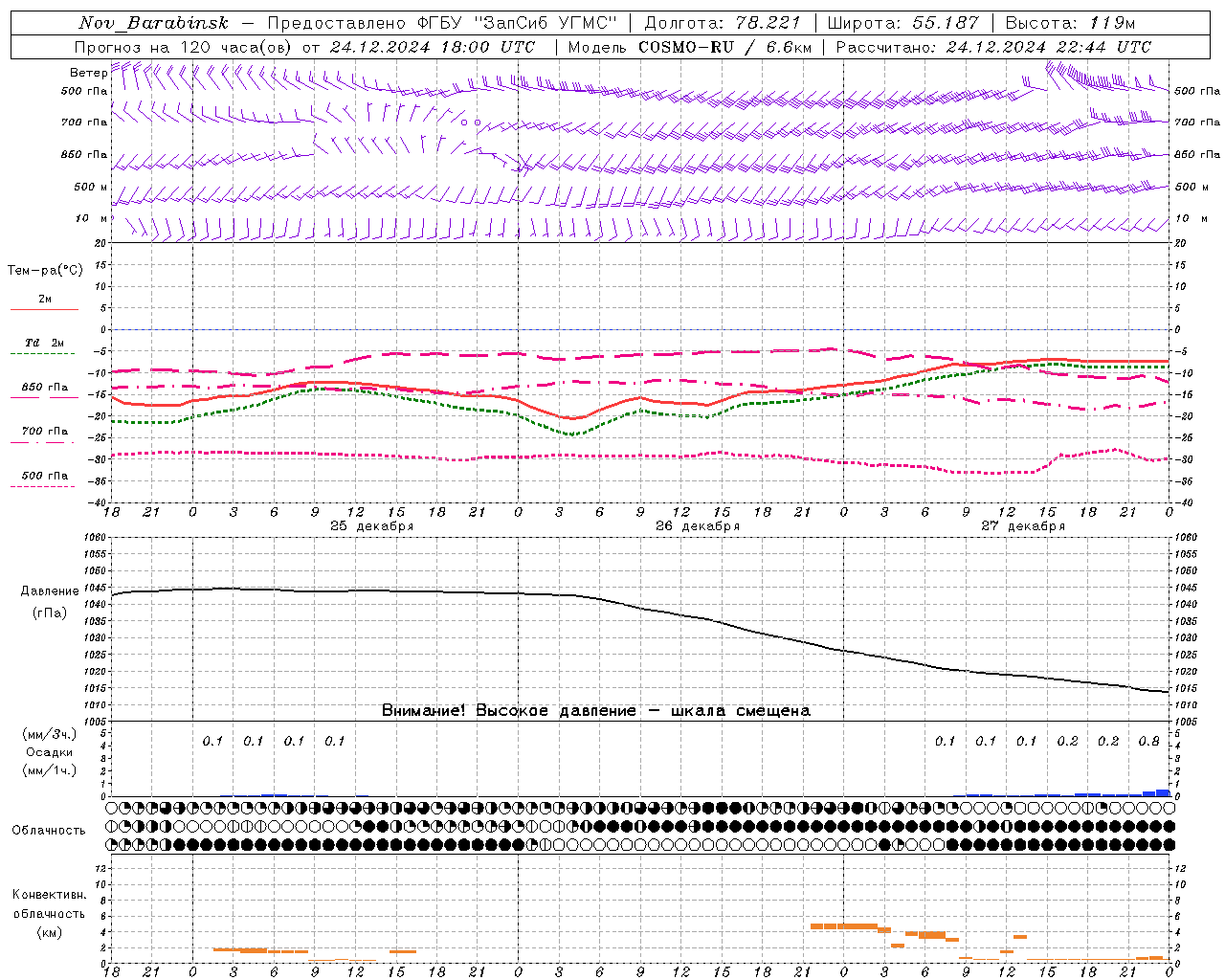Click the '(км)' unit label under convective cloudiness
This screenshot has width=1225, height=980.
click(50, 932)
